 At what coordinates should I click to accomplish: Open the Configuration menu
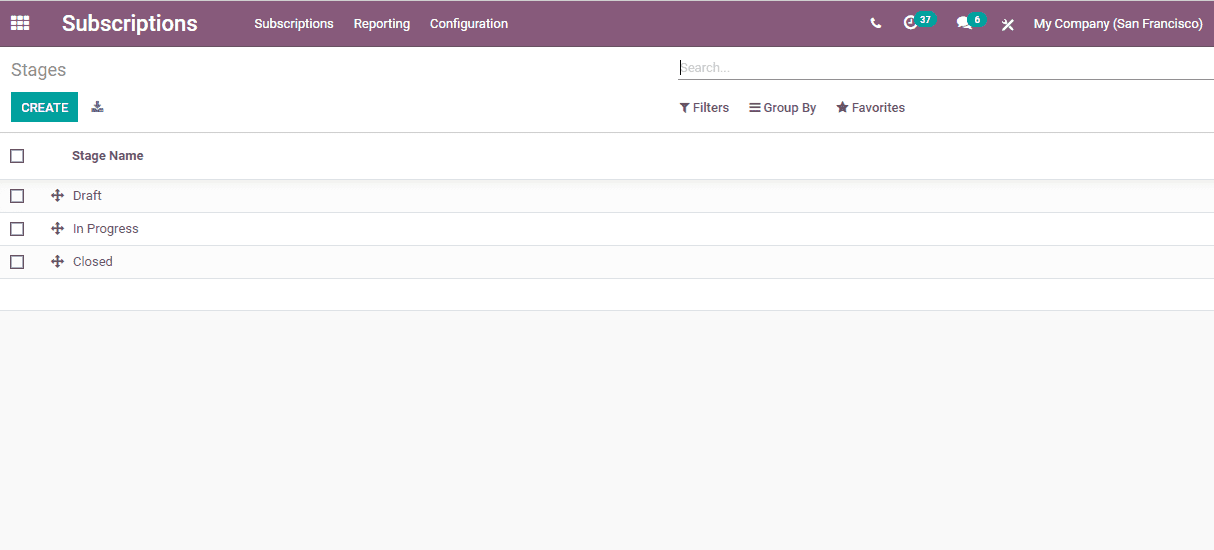click(x=469, y=24)
